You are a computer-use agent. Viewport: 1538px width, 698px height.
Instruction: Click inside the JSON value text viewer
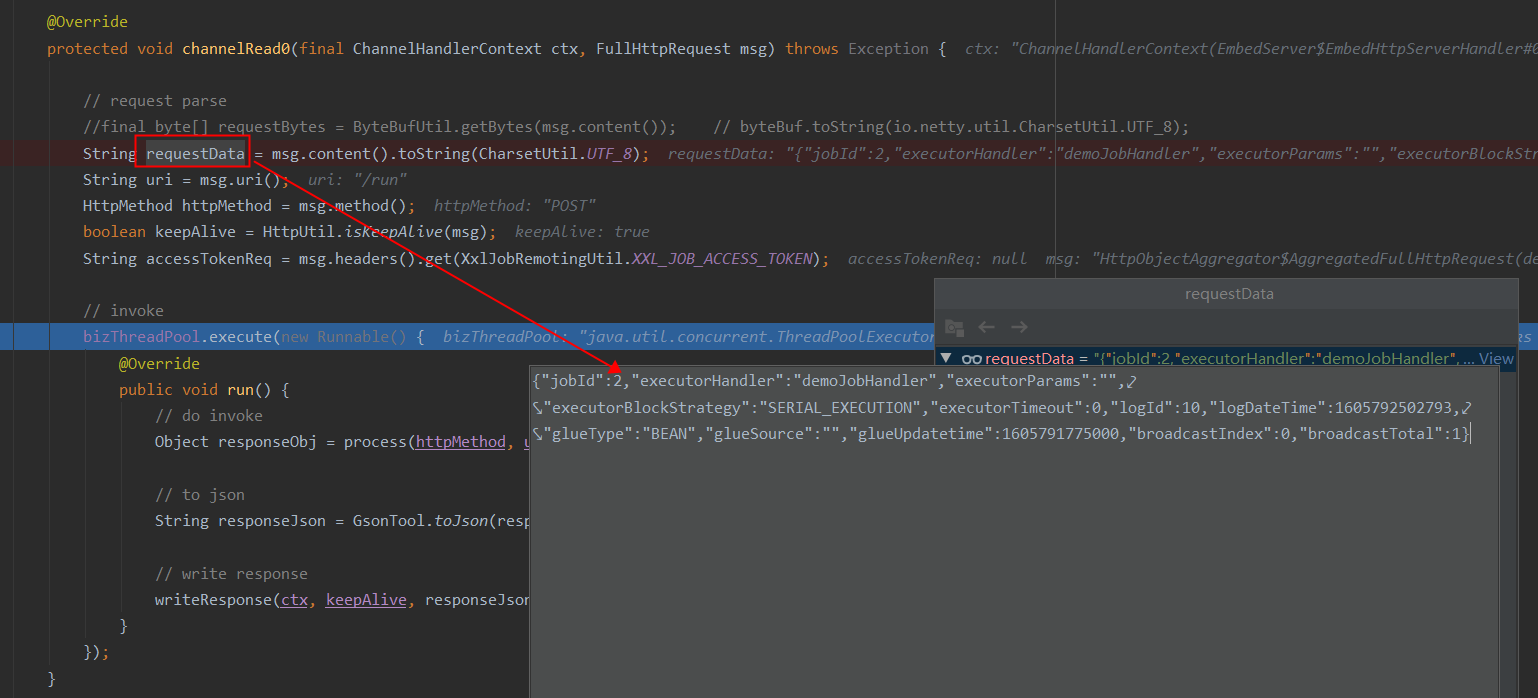point(1014,531)
